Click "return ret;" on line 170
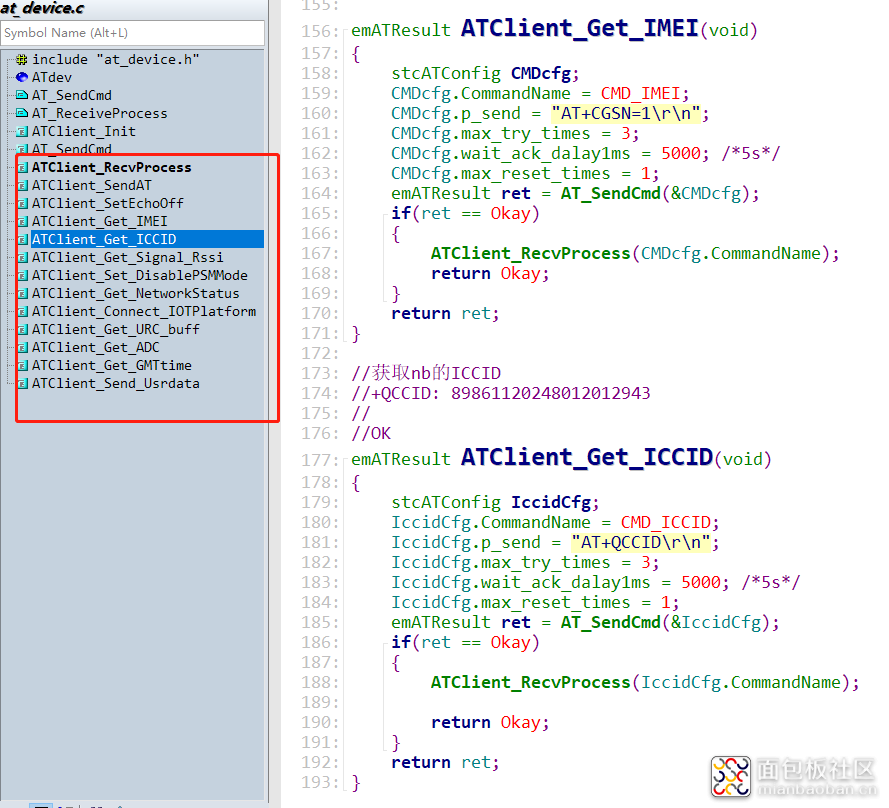Screen dimensions: 889x808 (x=445, y=314)
